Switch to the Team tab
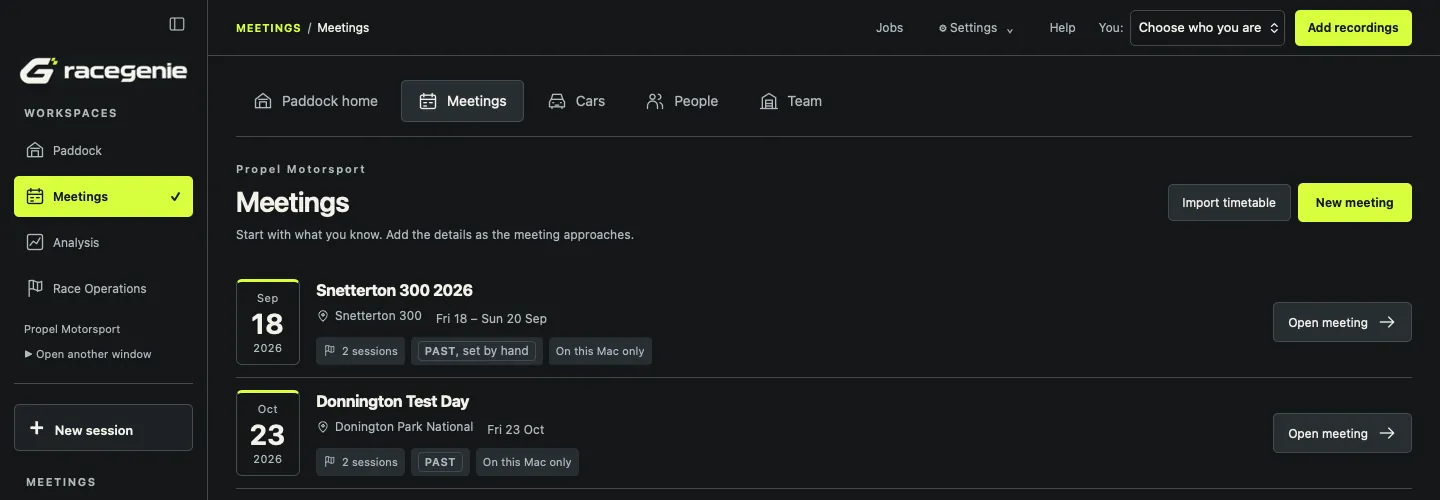Screen dimensions: 1440x500 (790, 101)
